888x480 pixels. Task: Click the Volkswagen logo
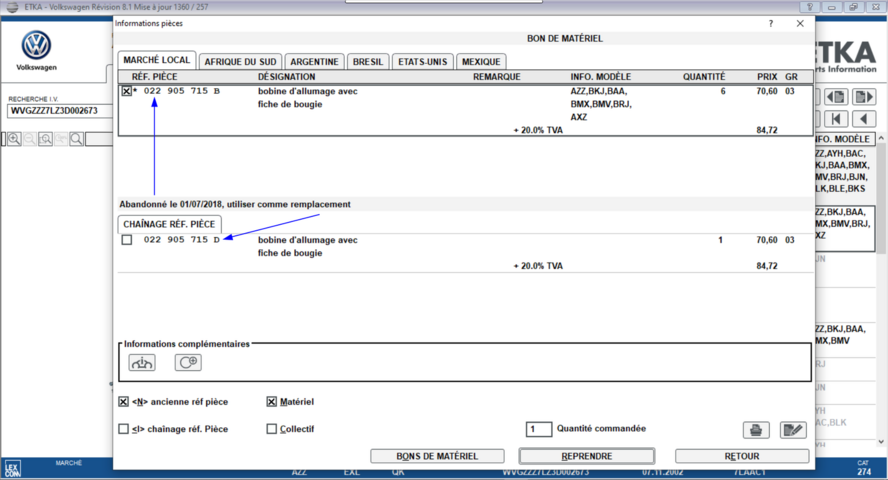[x=36, y=45]
